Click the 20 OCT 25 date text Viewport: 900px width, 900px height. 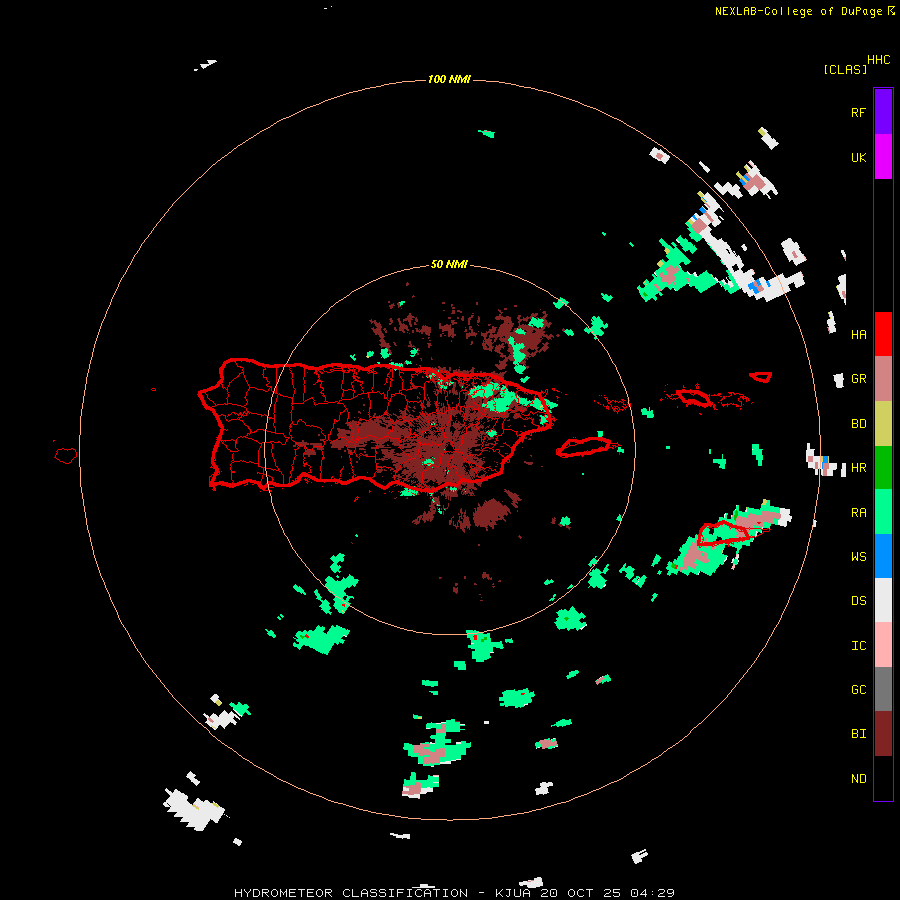tap(578, 893)
